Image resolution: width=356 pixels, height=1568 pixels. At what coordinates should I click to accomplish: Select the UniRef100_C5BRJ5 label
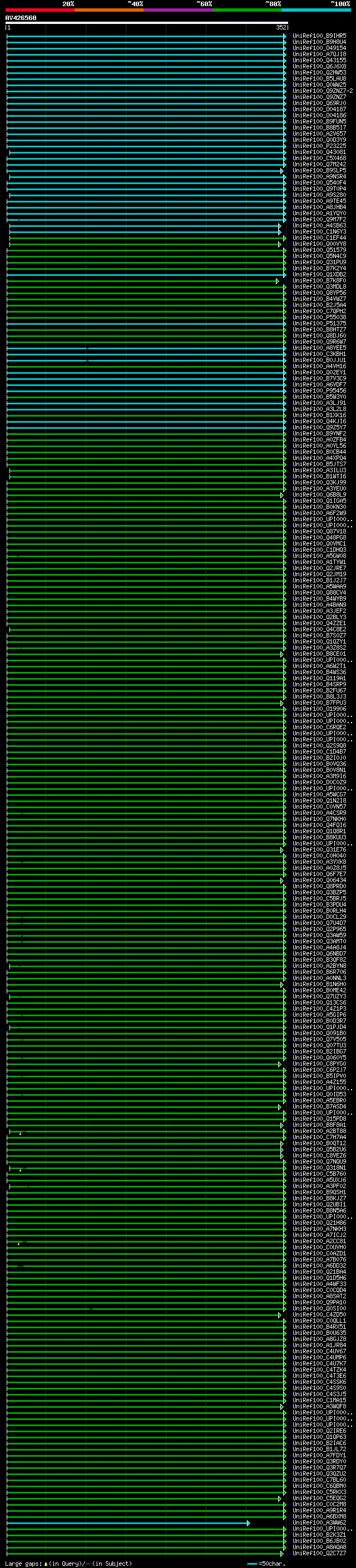pyautogui.click(x=319, y=898)
